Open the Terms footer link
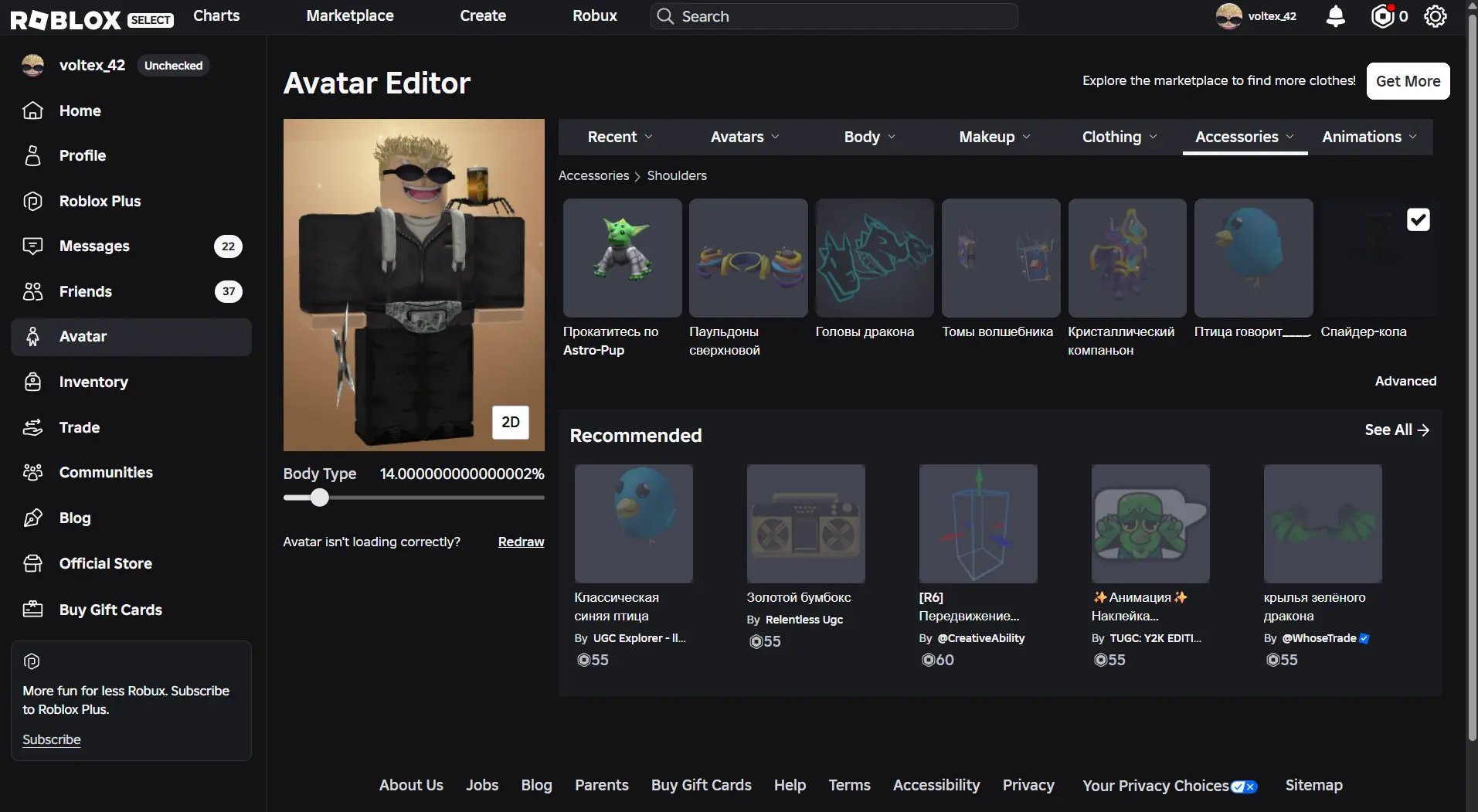Viewport: 1478px width, 812px height. [x=849, y=785]
